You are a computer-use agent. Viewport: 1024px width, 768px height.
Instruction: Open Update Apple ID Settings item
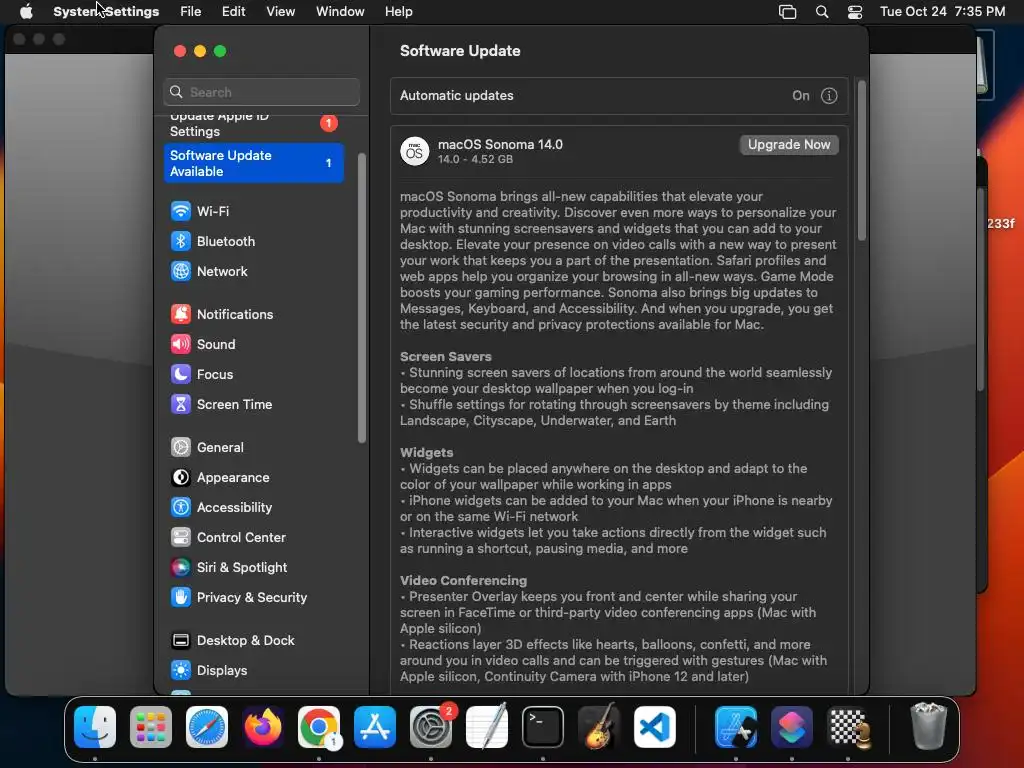(x=254, y=124)
